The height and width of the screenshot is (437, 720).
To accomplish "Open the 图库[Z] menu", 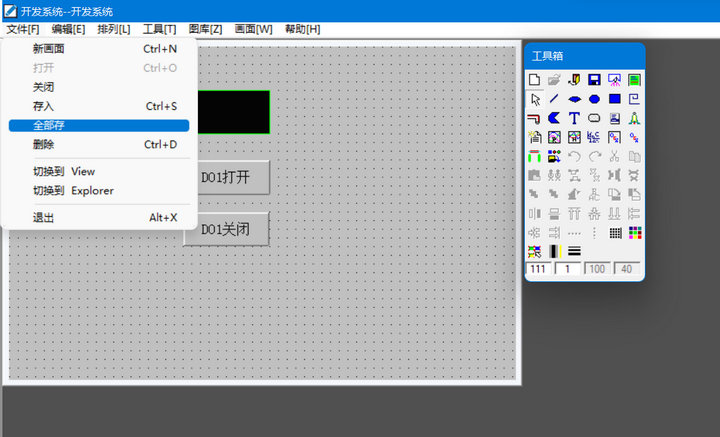I will pyautogui.click(x=205, y=29).
